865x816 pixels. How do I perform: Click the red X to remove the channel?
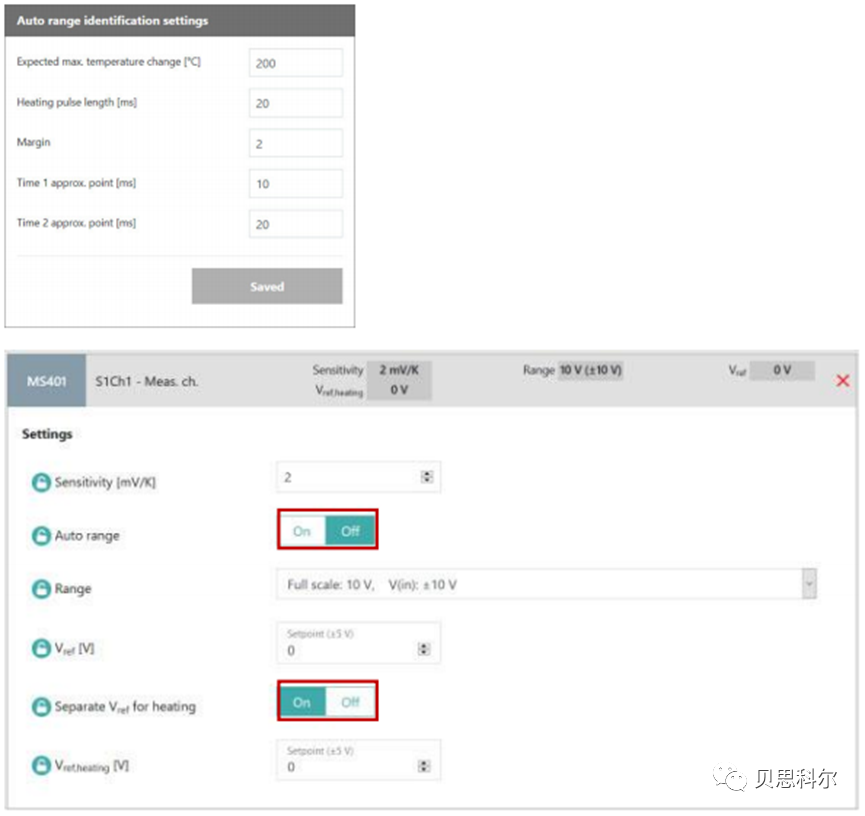(843, 380)
